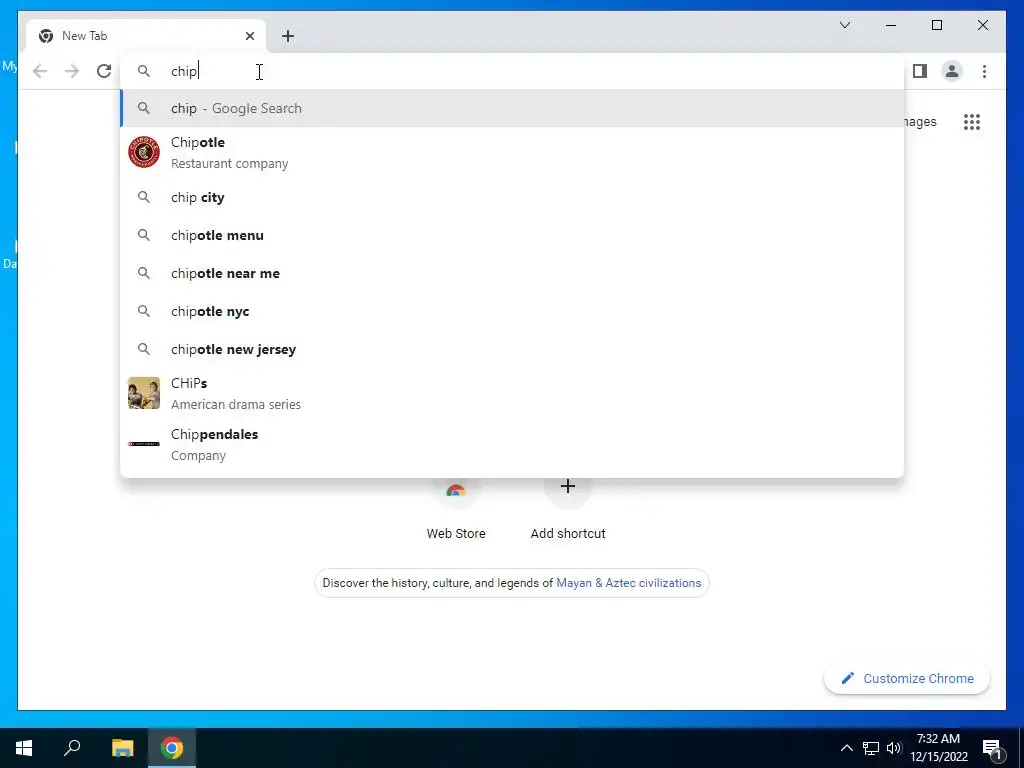The image size is (1024, 768).
Task: Expand the tab search chevron
Action: point(844,25)
